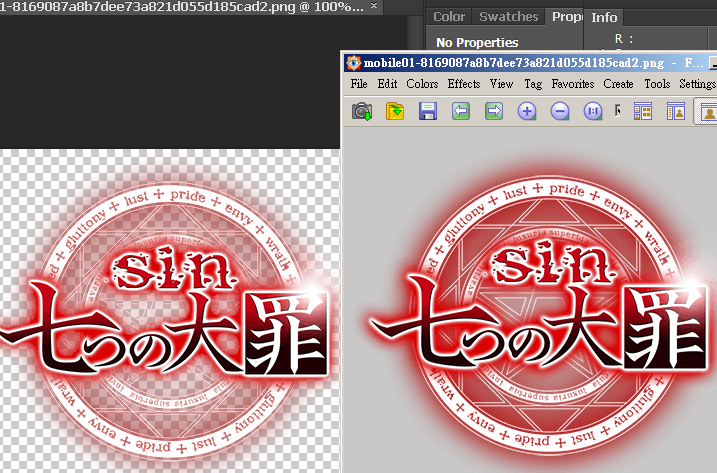Open the View menu in FastStone
Image resolution: width=717 pixels, height=473 pixels.
502,84
